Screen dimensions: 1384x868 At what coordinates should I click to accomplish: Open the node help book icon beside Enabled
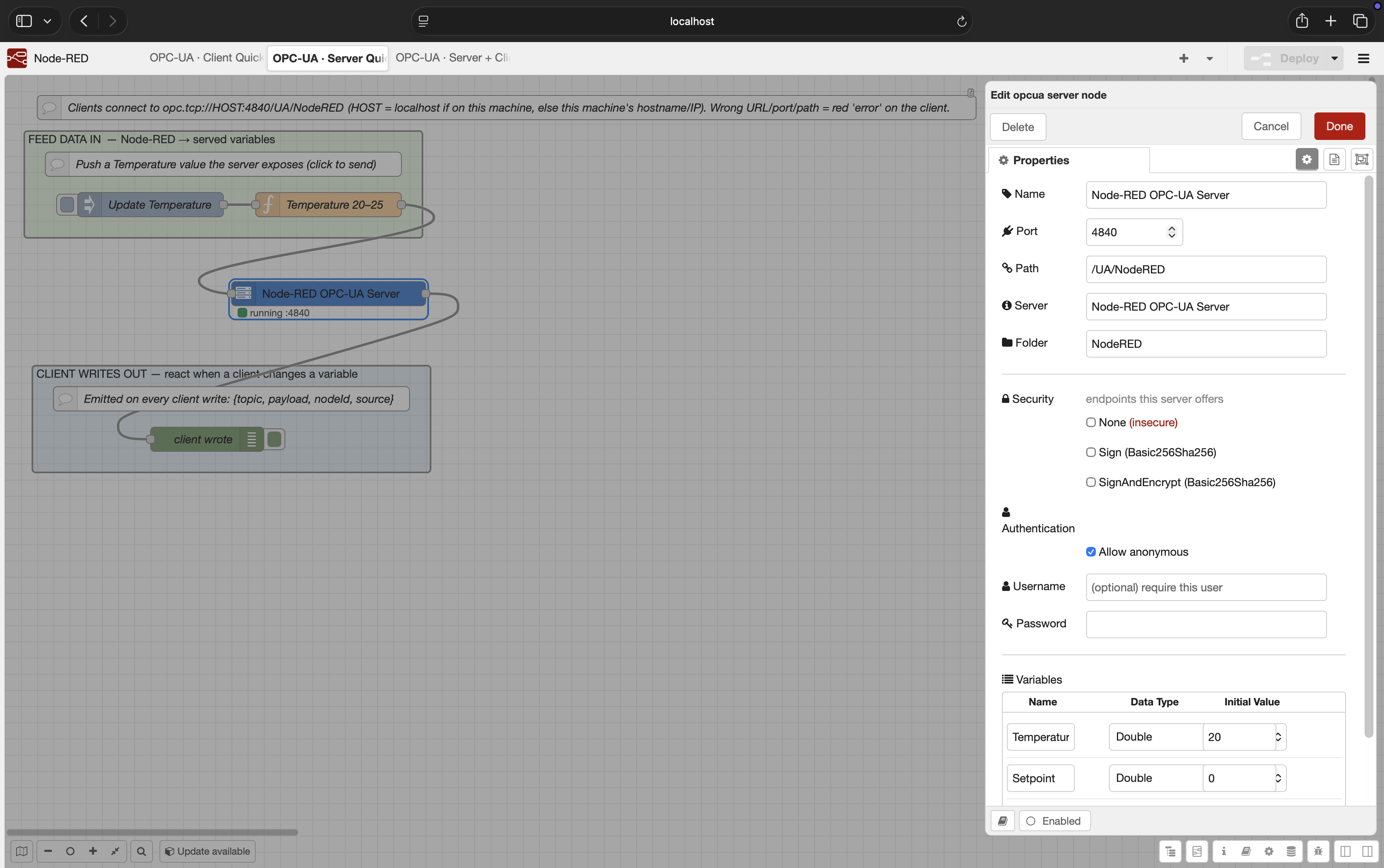click(x=1003, y=821)
